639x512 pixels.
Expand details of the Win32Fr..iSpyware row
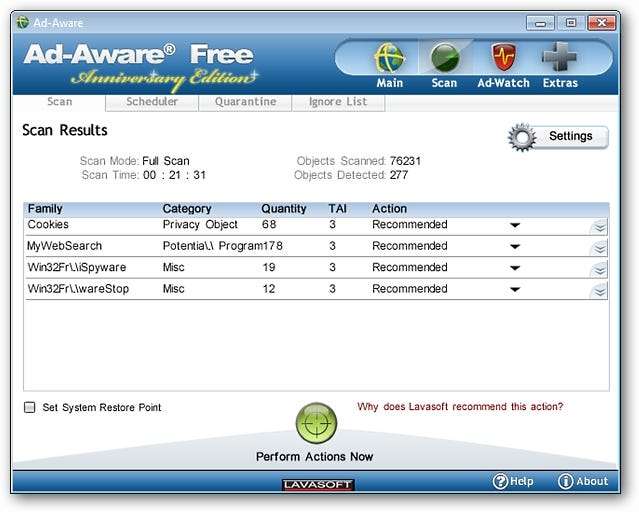[x=599, y=269]
